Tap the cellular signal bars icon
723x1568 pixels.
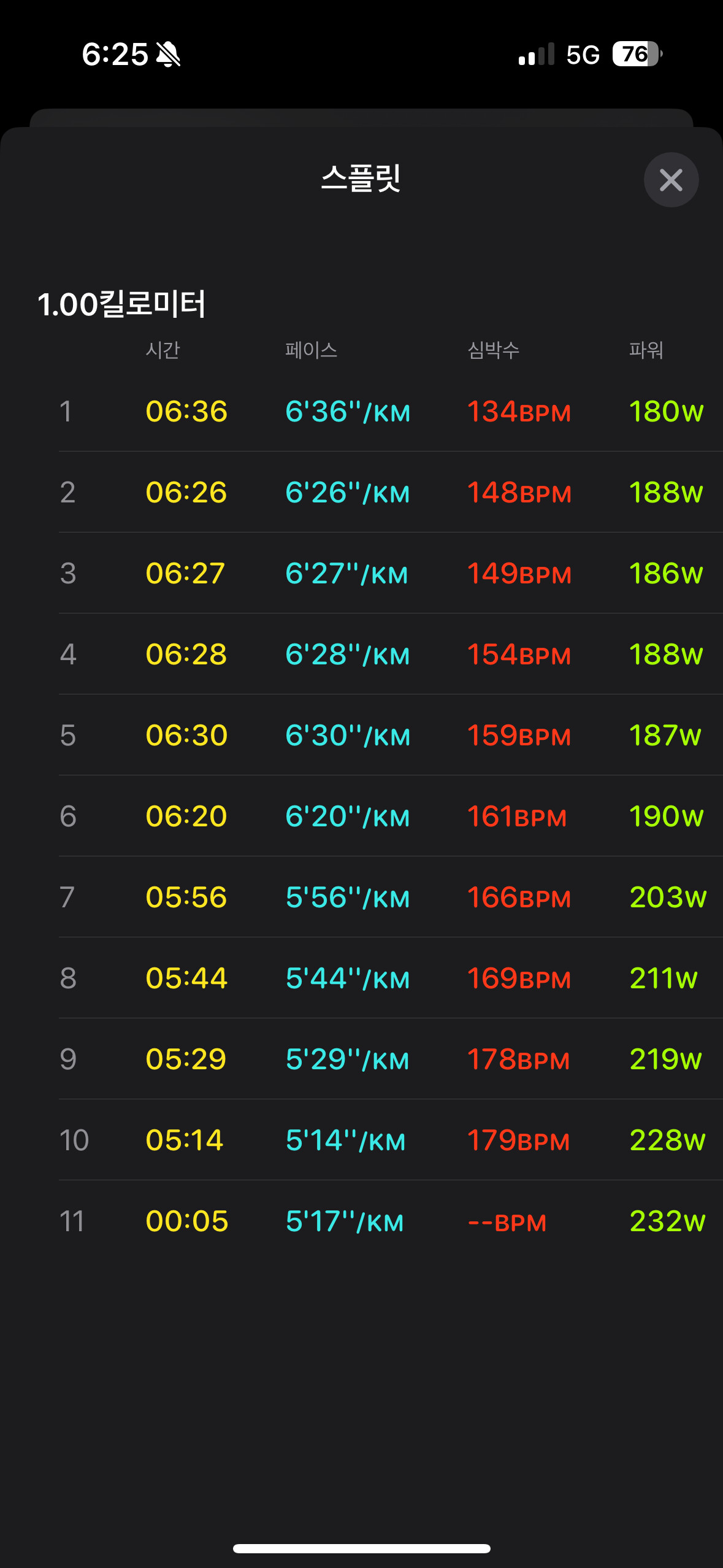pos(536,54)
